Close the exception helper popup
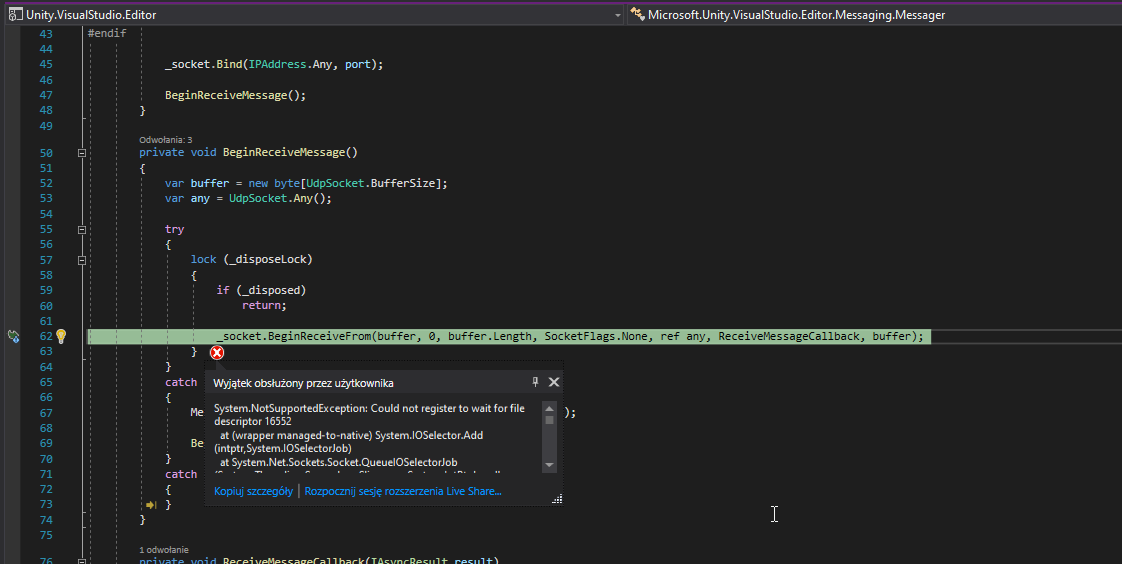The width and height of the screenshot is (1122, 564). (x=554, y=382)
